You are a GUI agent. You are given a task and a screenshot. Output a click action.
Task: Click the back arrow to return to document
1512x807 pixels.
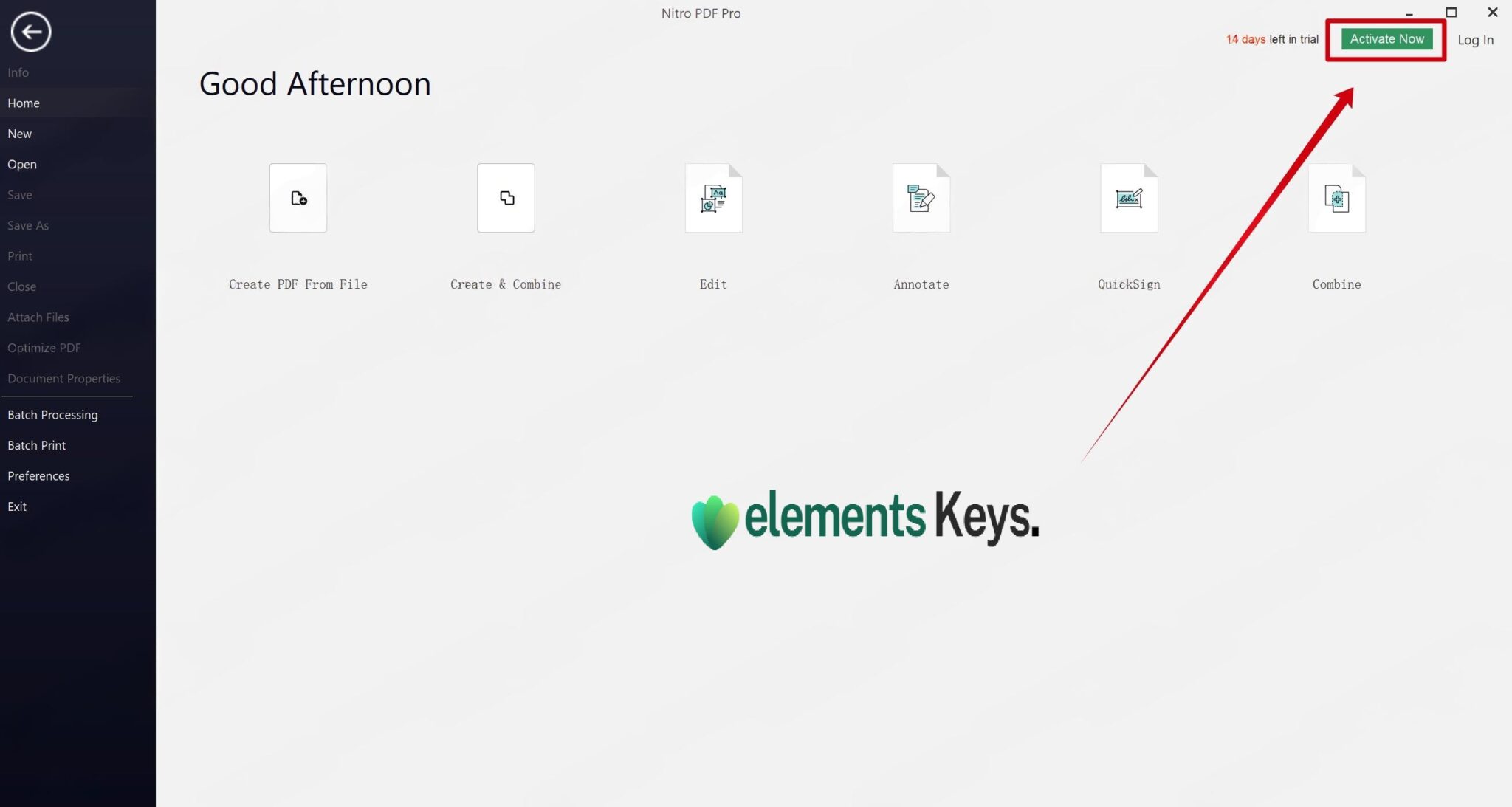(30, 31)
